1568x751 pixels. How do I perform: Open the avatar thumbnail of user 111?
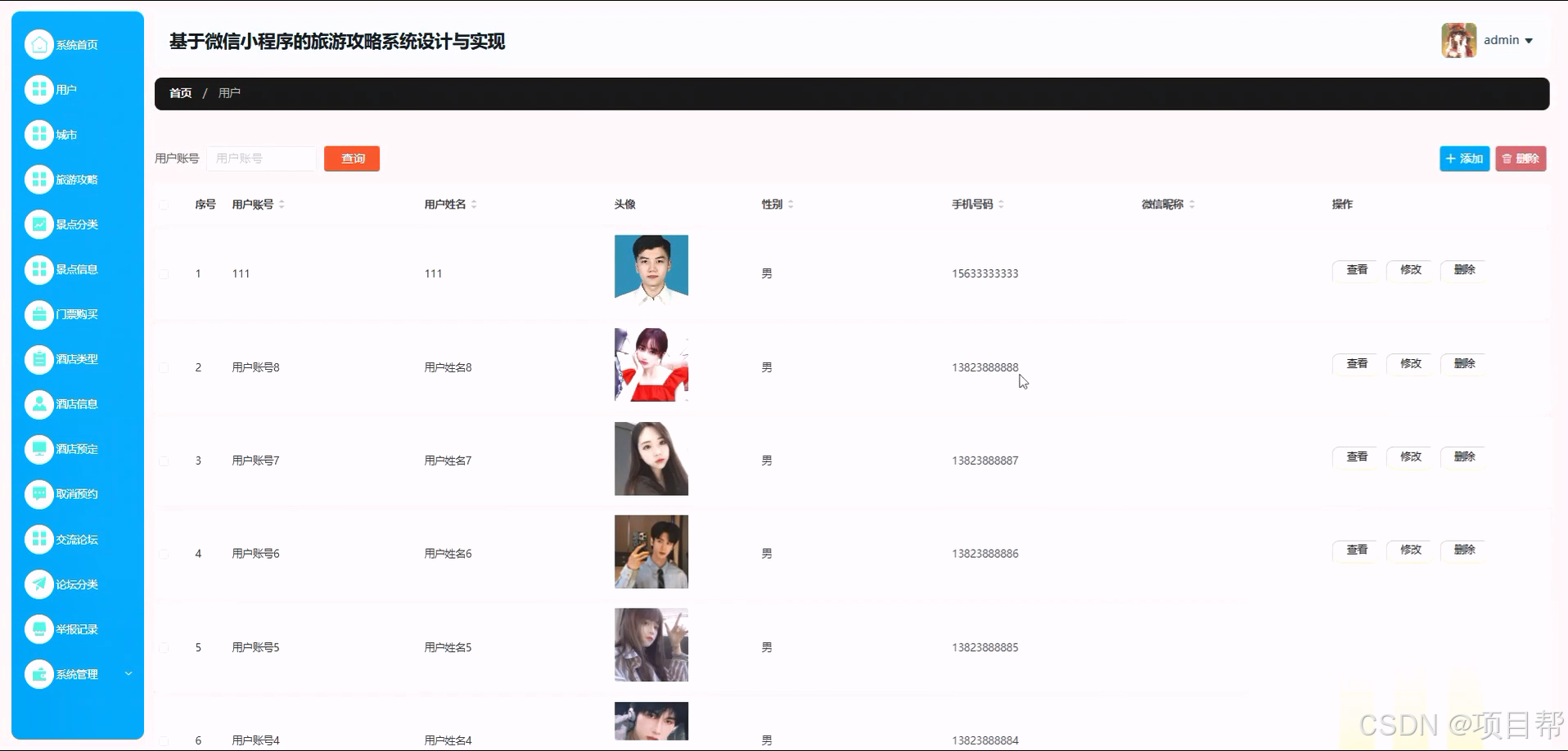(651, 272)
